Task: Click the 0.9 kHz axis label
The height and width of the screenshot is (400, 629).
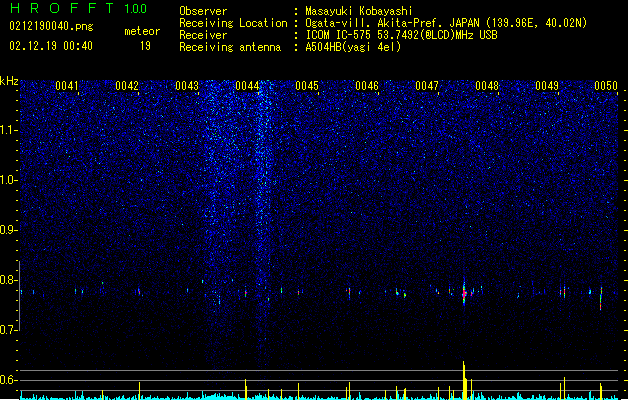Action: (x=9, y=230)
